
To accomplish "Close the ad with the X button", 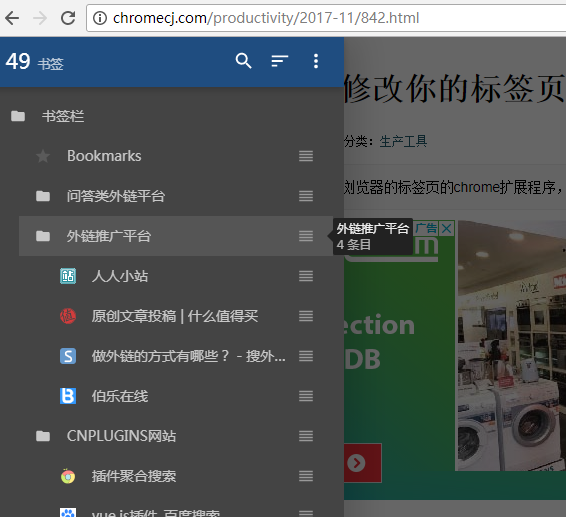I will pyautogui.click(x=447, y=229).
